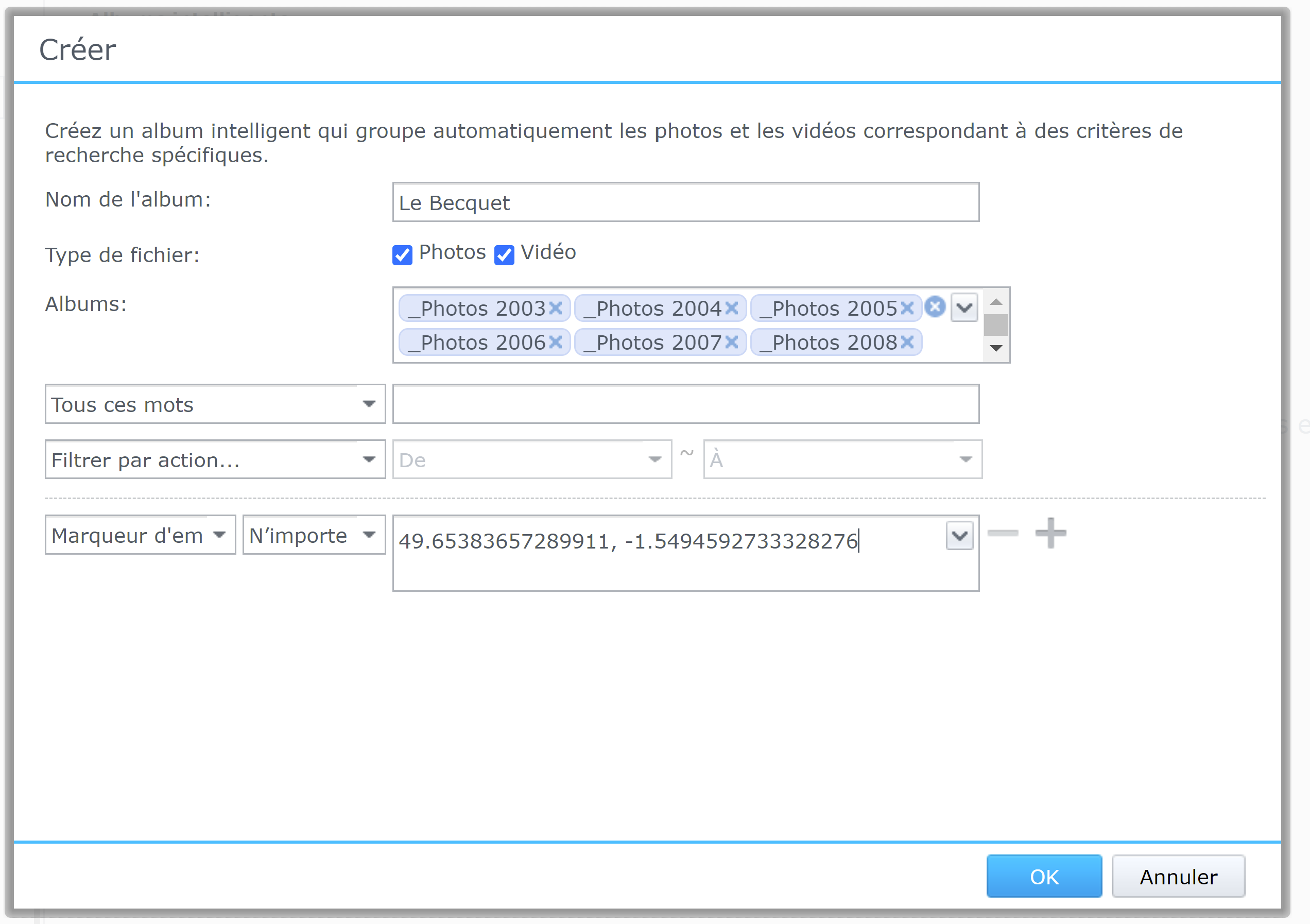
Task: Confirm album creation with OK
Action: (1044, 876)
